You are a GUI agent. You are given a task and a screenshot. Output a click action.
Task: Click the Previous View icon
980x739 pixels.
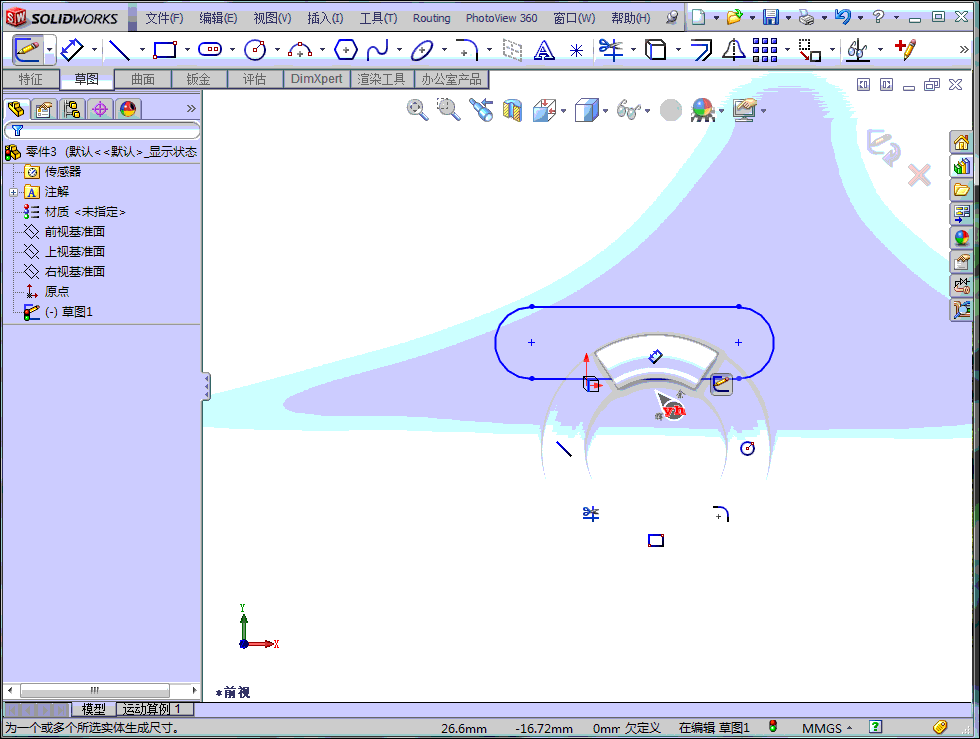coord(481,110)
